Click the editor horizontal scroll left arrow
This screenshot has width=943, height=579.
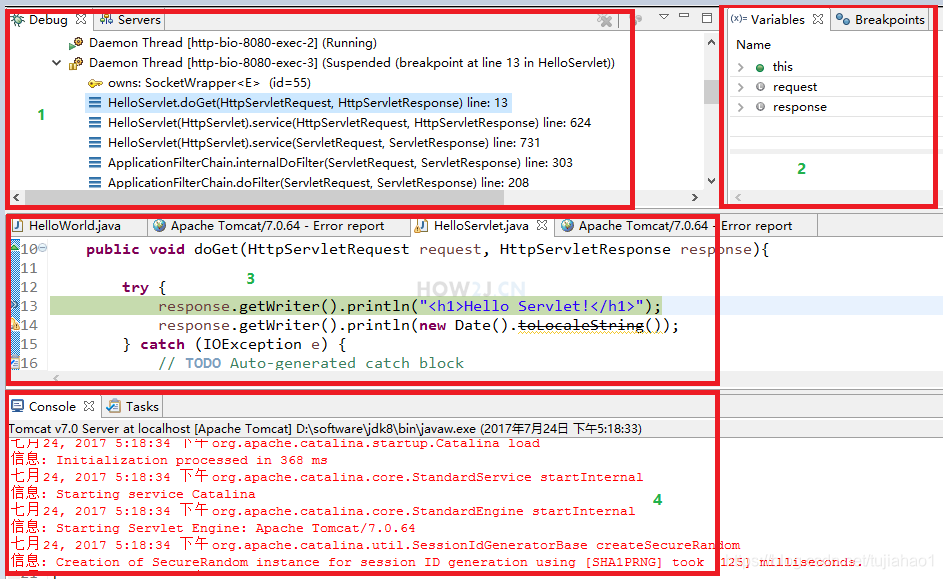coord(56,378)
